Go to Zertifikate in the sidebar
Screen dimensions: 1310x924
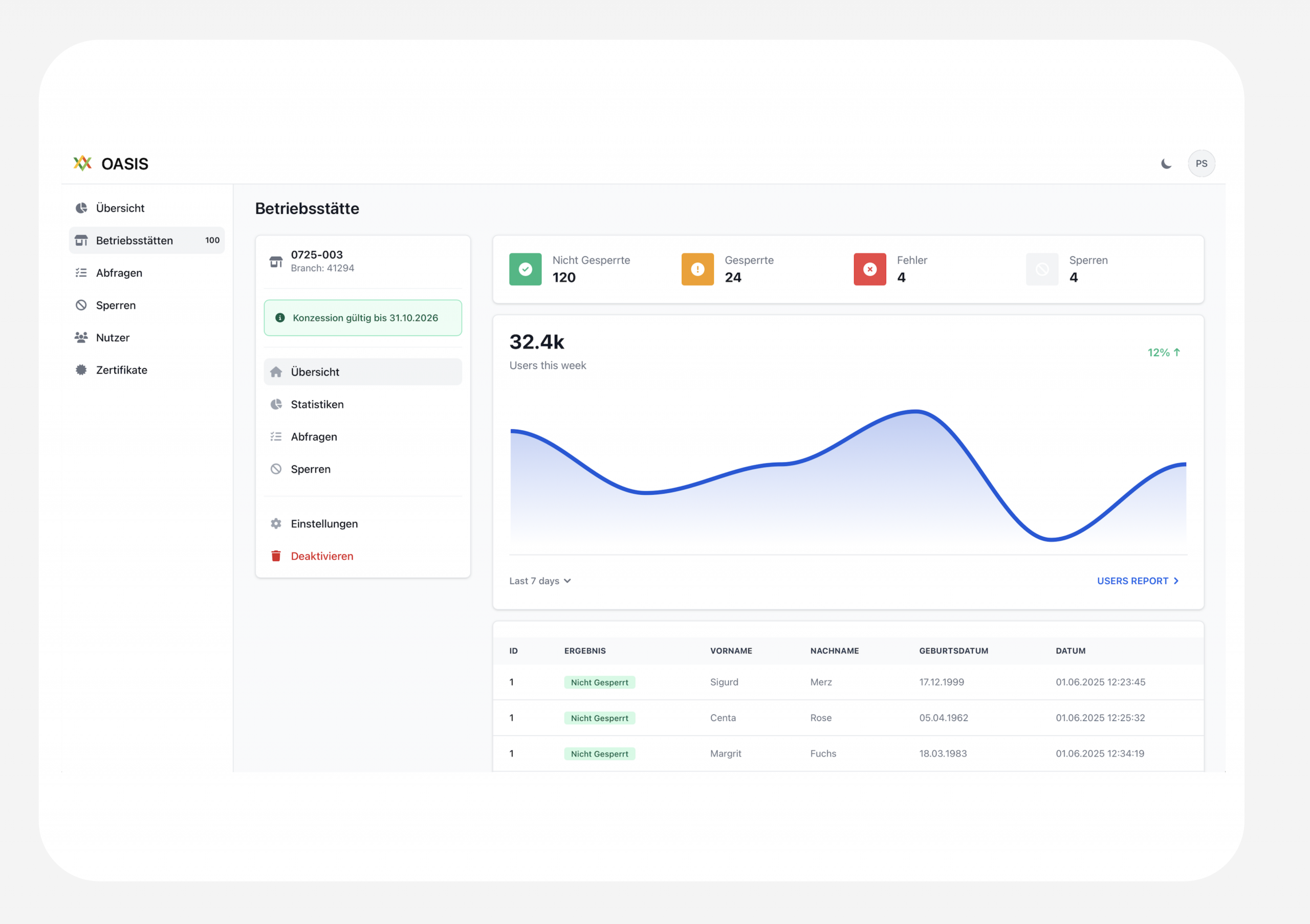tap(121, 370)
